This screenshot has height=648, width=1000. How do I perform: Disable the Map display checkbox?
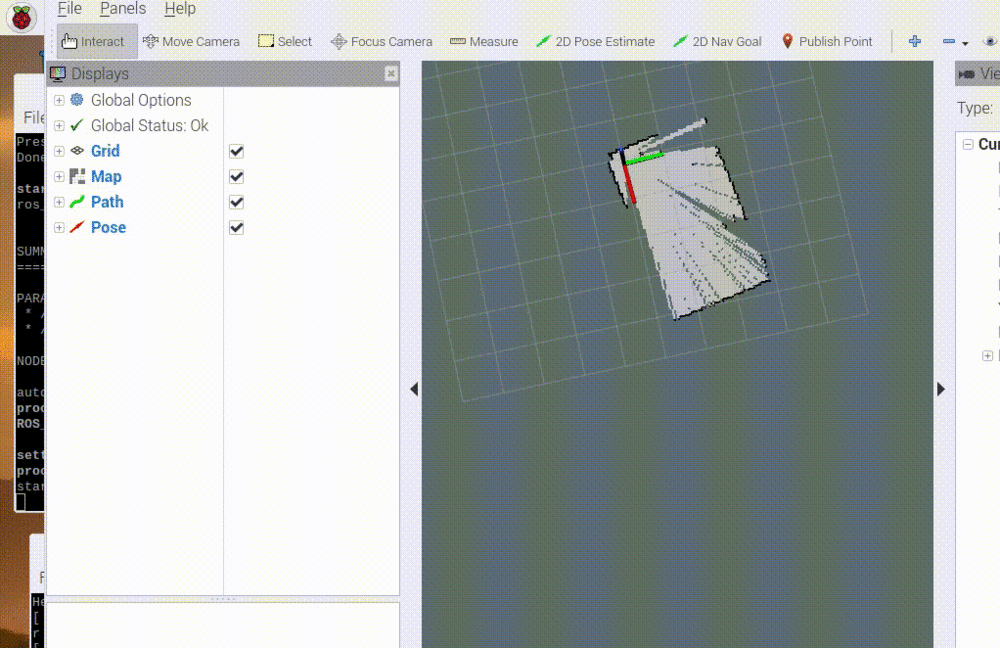(236, 176)
